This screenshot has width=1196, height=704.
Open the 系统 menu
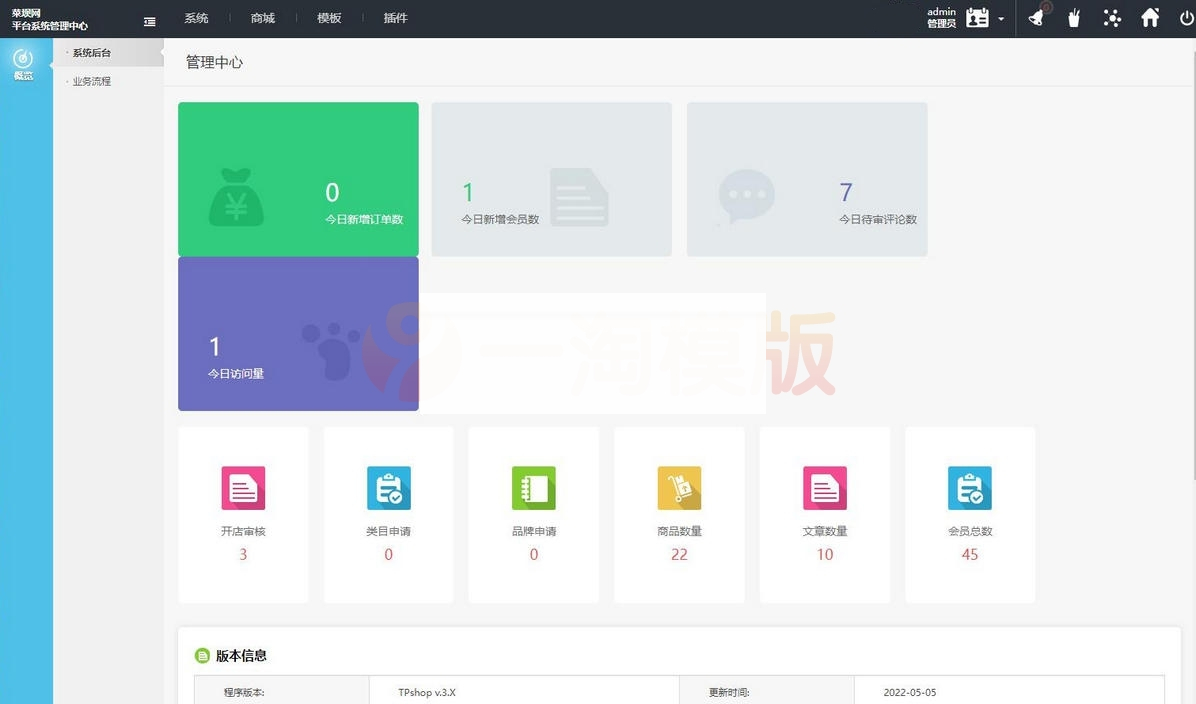coord(196,17)
